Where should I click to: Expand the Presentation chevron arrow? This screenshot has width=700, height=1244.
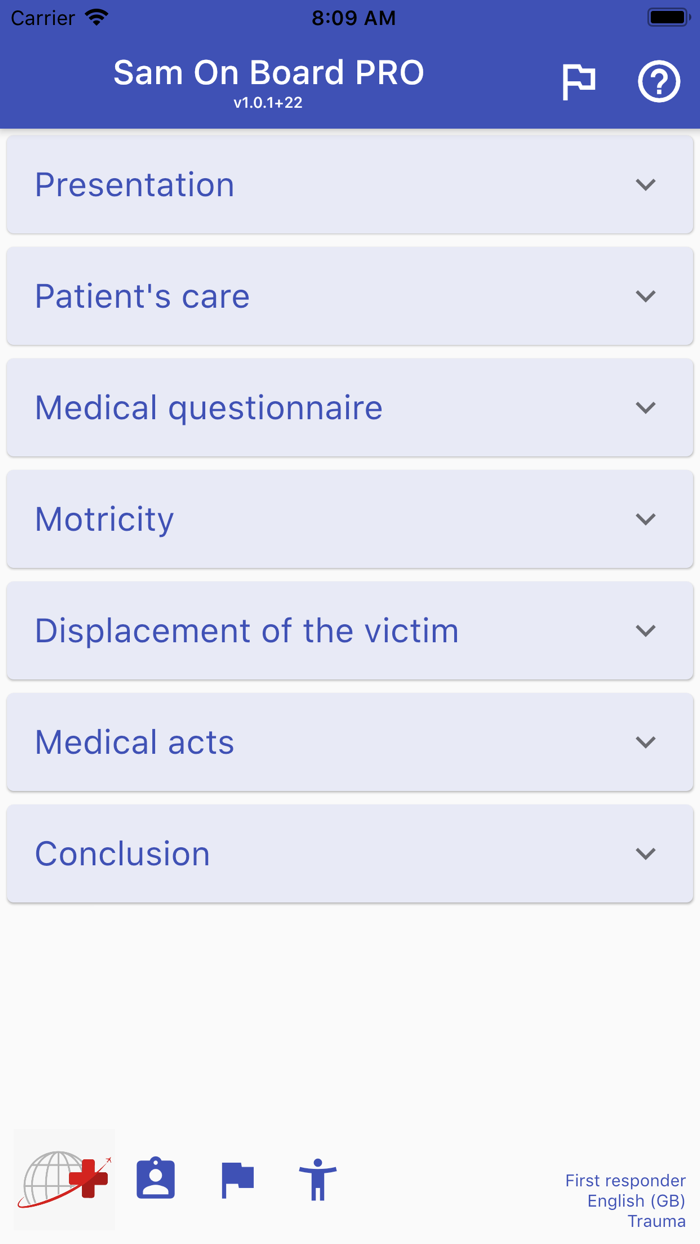click(x=646, y=185)
